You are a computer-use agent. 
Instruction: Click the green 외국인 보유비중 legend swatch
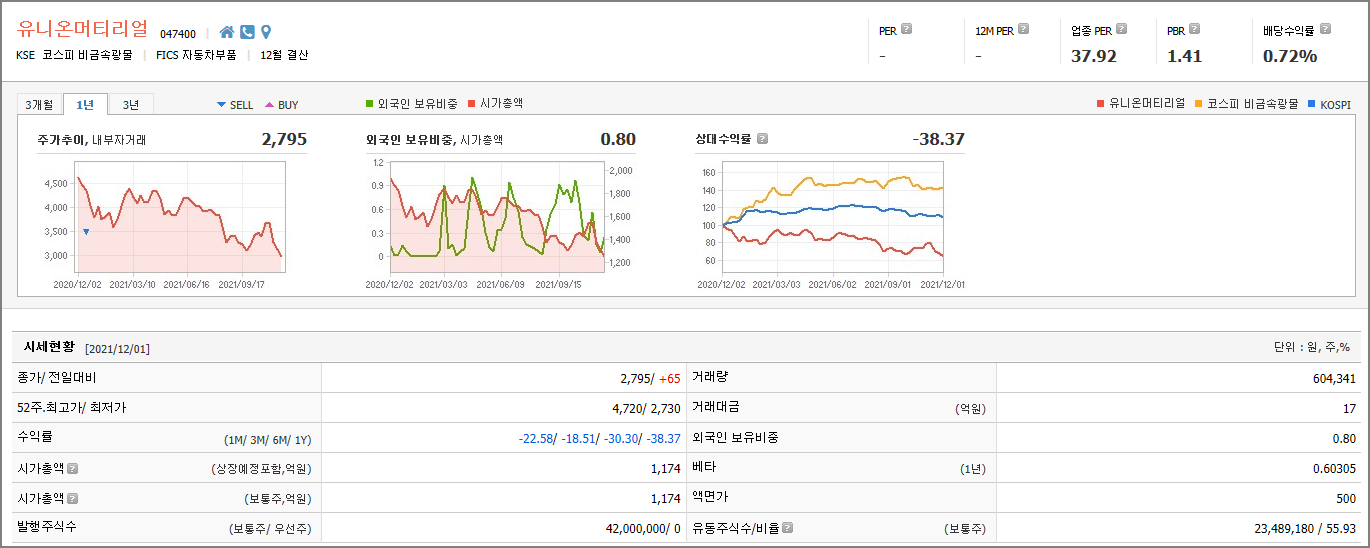coord(371,103)
